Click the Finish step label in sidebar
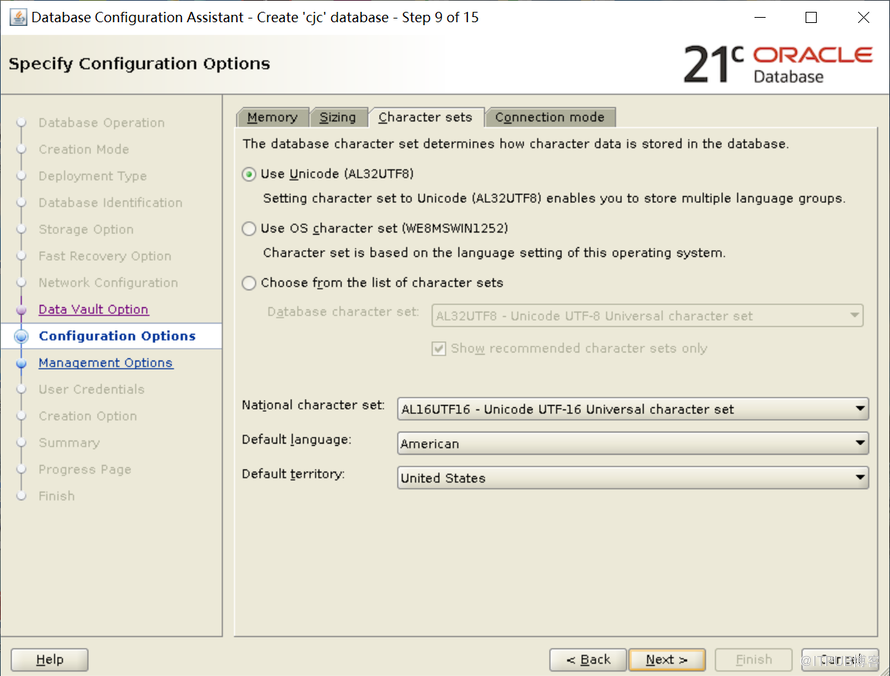This screenshot has height=676, width=890. [57, 496]
